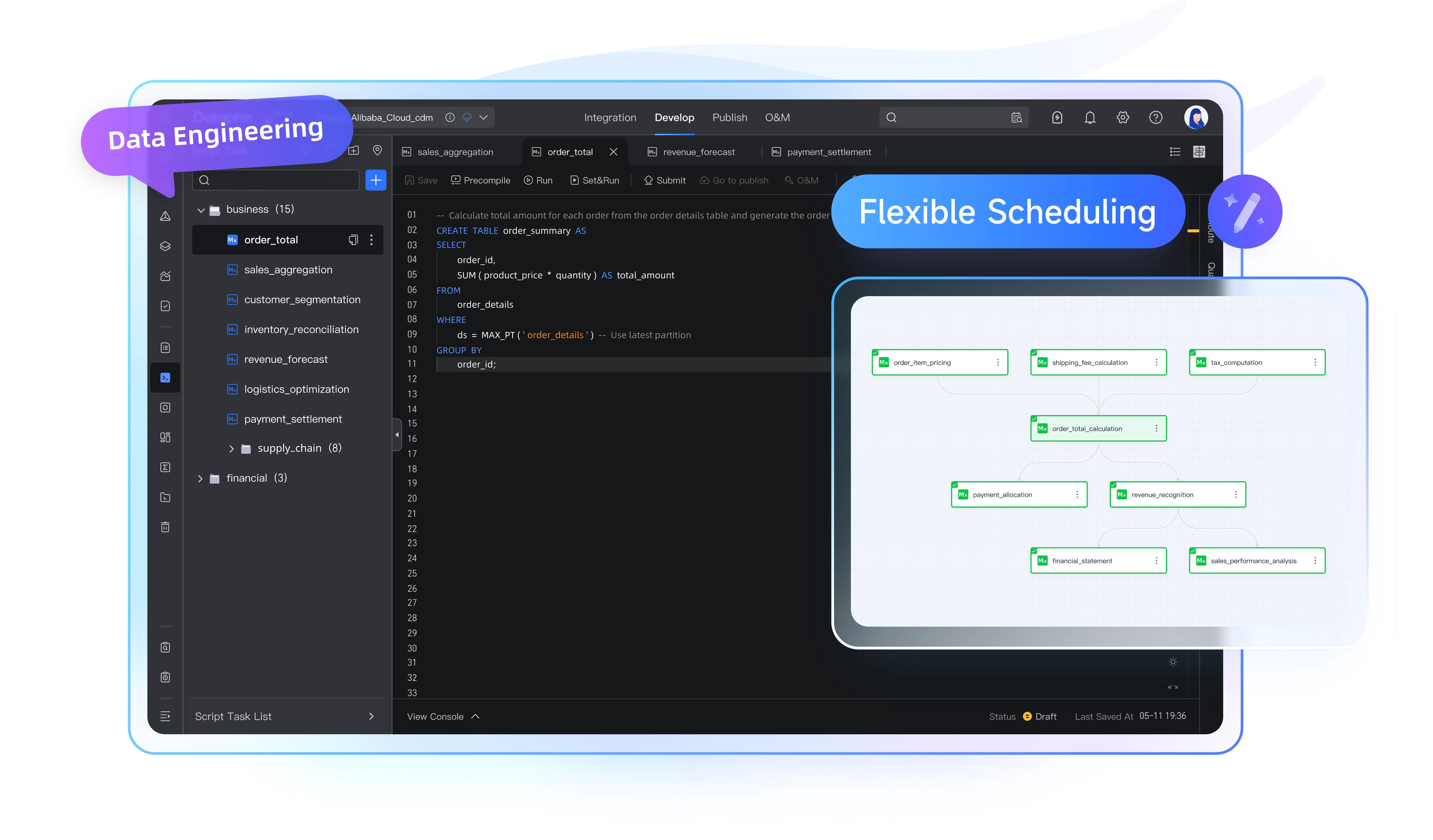The image size is (1433, 840).
Task: Click the blue plus add button
Action: (375, 180)
